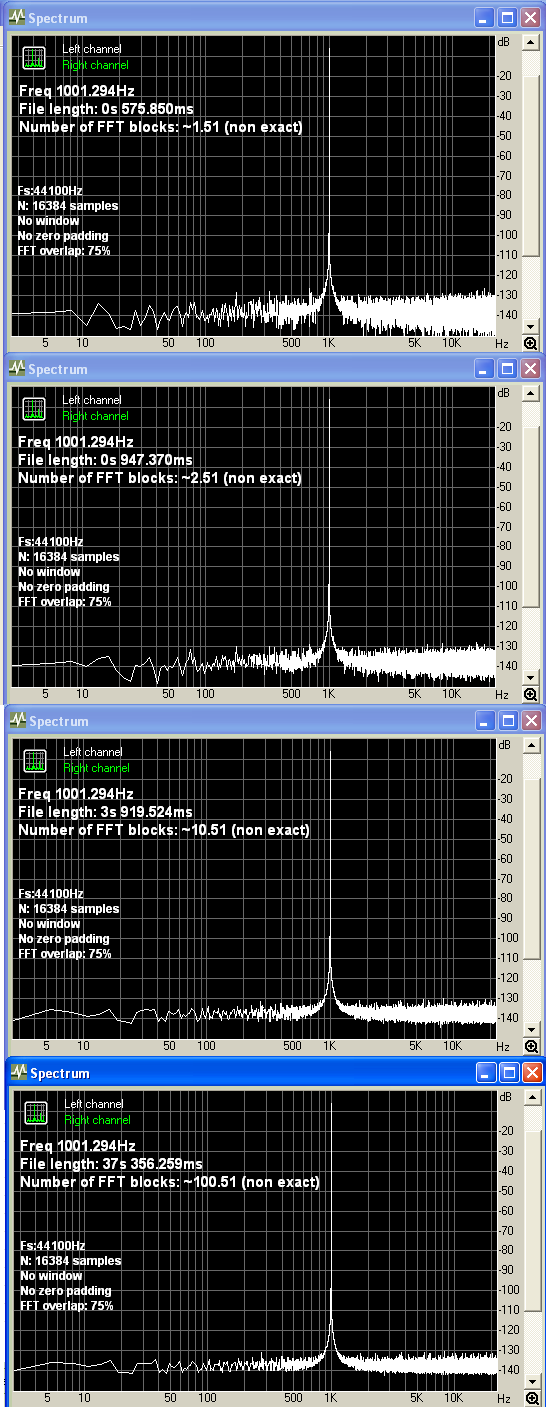The width and height of the screenshot is (546, 1408).
Task: Minimize the Spectrum window with ~1.51 FFT blocks
Action: click(484, 18)
